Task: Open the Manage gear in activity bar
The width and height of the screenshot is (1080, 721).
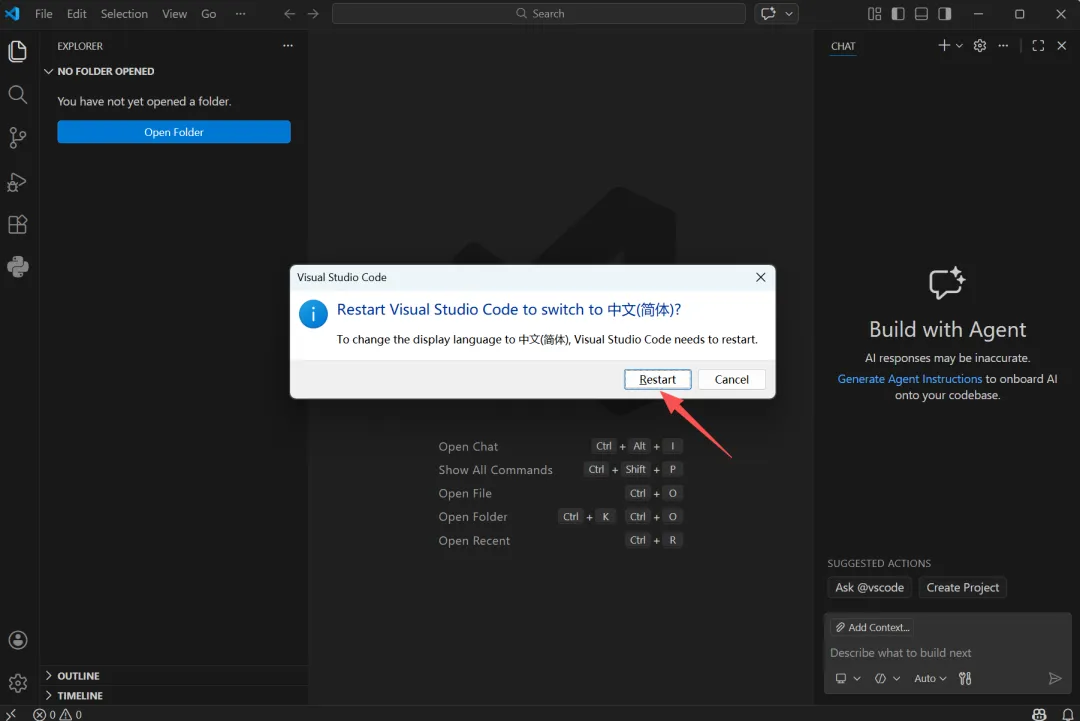Action: (x=18, y=682)
